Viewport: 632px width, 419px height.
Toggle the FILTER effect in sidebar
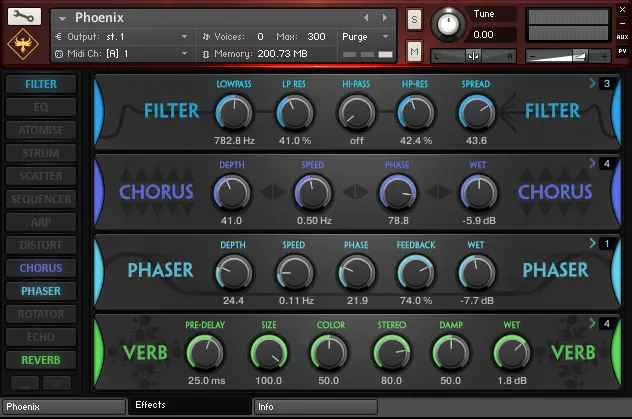[x=41, y=84]
